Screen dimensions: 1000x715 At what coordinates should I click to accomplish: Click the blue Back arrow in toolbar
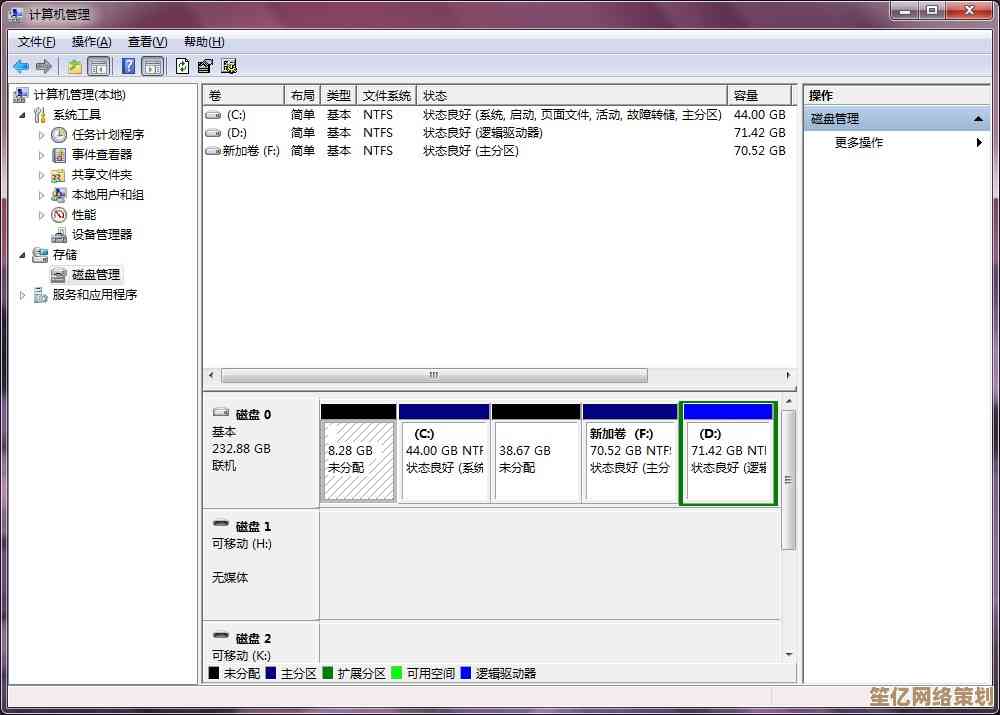tap(21, 66)
